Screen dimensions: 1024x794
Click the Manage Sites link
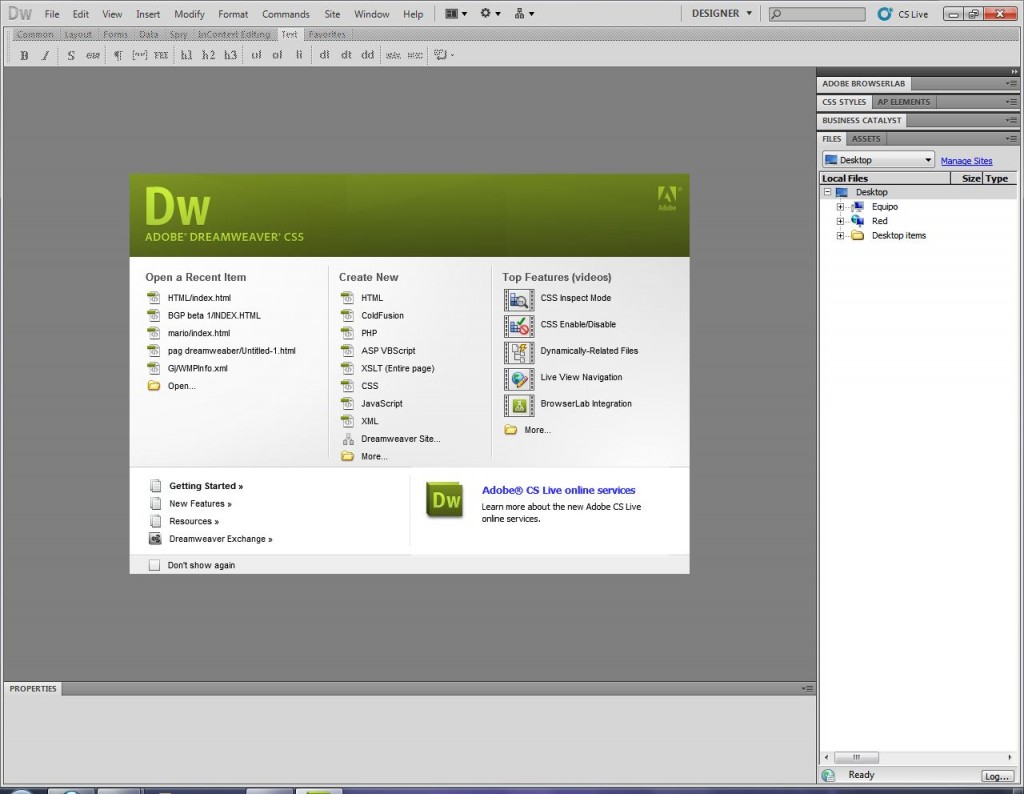966,159
